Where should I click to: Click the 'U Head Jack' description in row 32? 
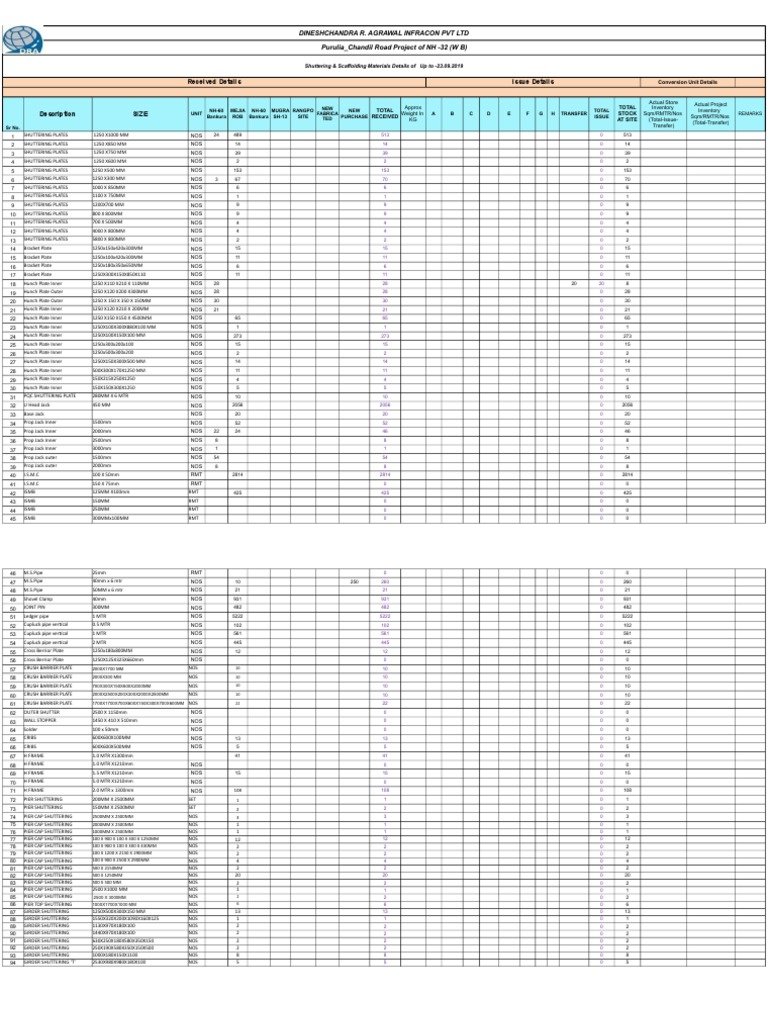point(57,405)
